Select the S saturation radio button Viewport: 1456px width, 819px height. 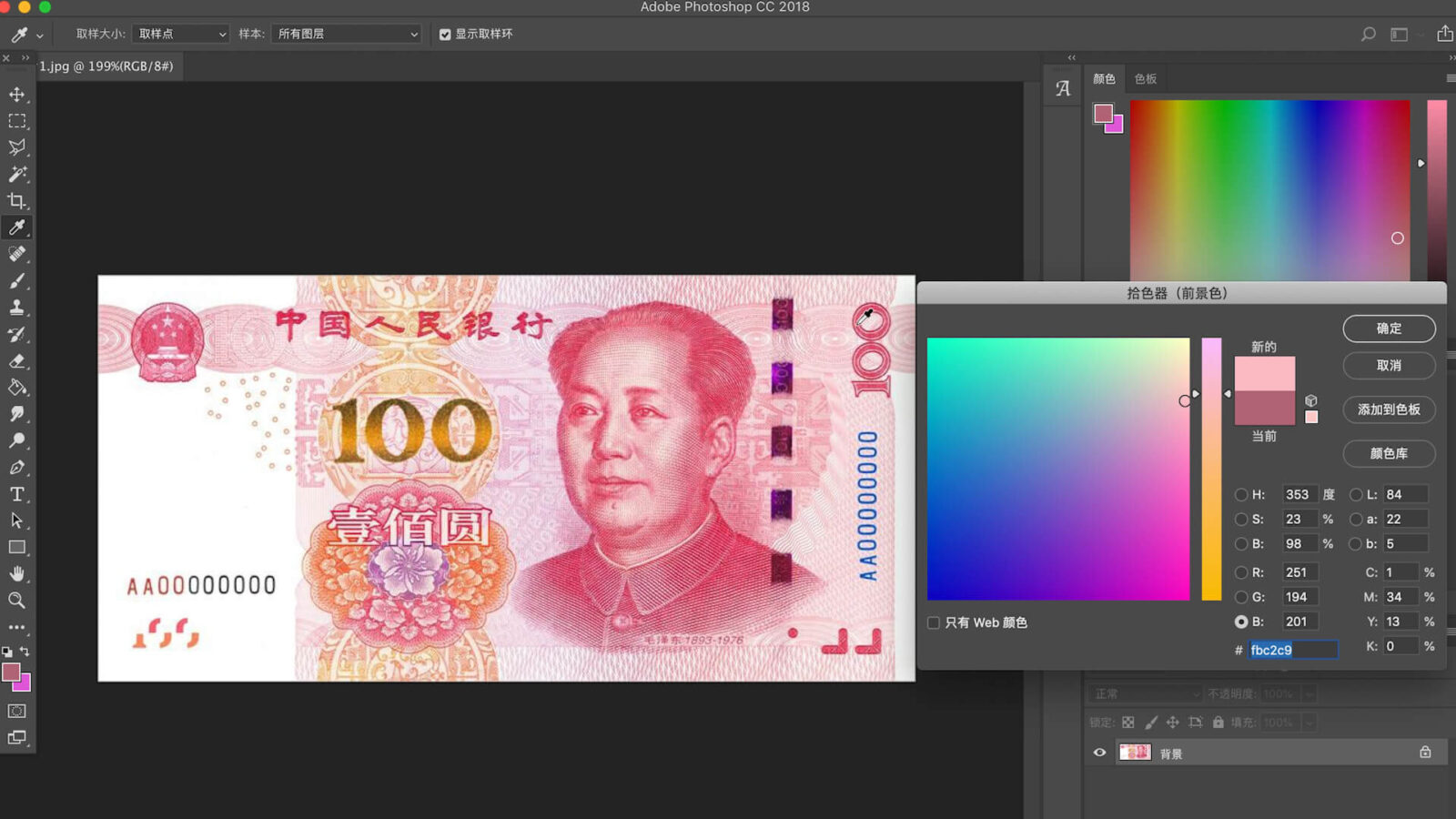point(1241,519)
